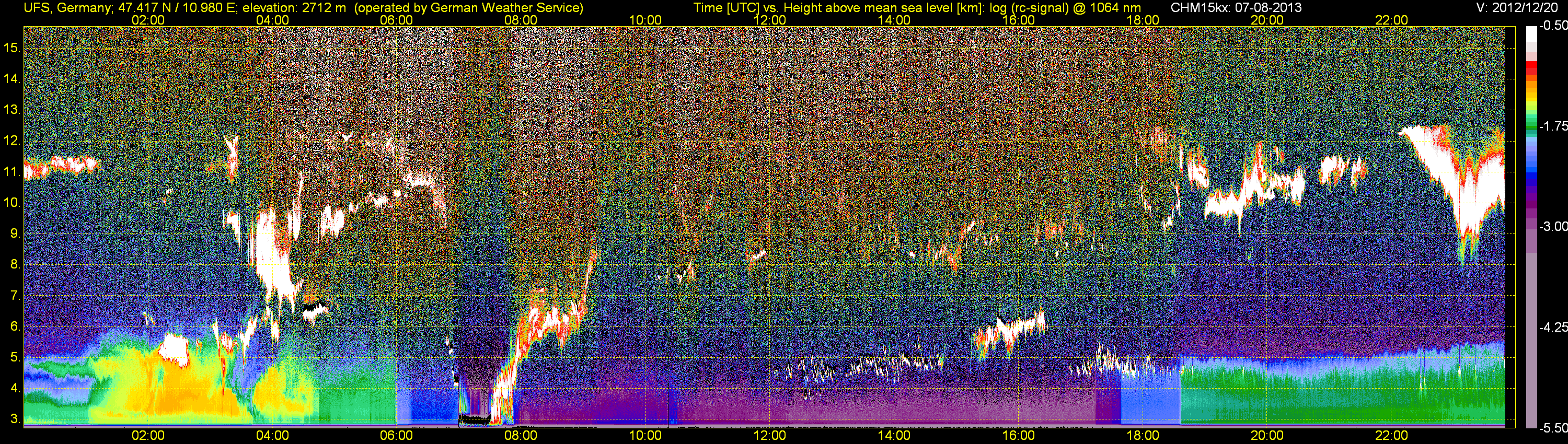Click the top time axis label 06:00
Viewport: 1568px width, 444px height.
click(397, 20)
